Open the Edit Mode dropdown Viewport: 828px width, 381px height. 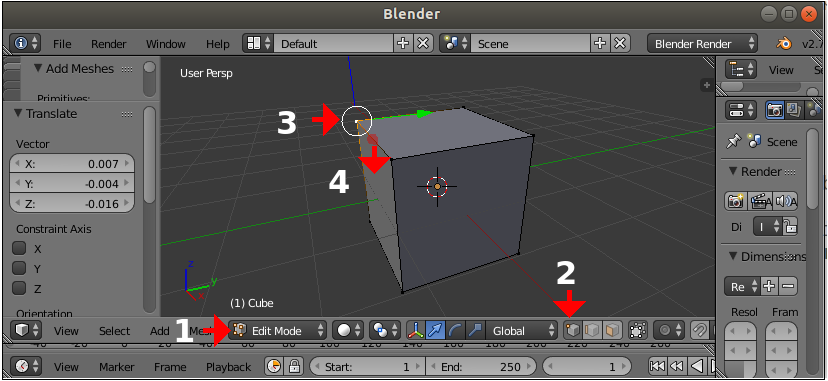tap(278, 331)
